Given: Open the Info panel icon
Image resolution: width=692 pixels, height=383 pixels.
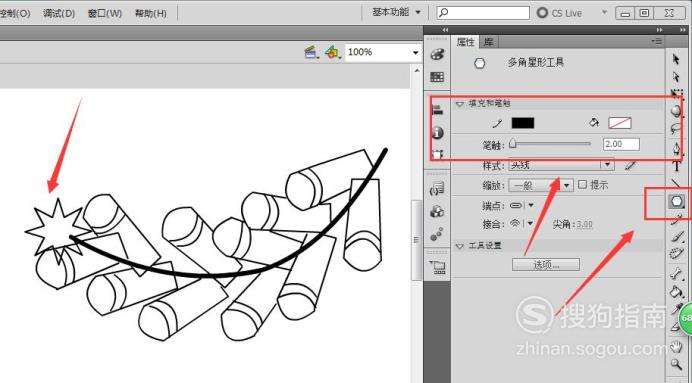Looking at the screenshot, I should (x=437, y=132).
